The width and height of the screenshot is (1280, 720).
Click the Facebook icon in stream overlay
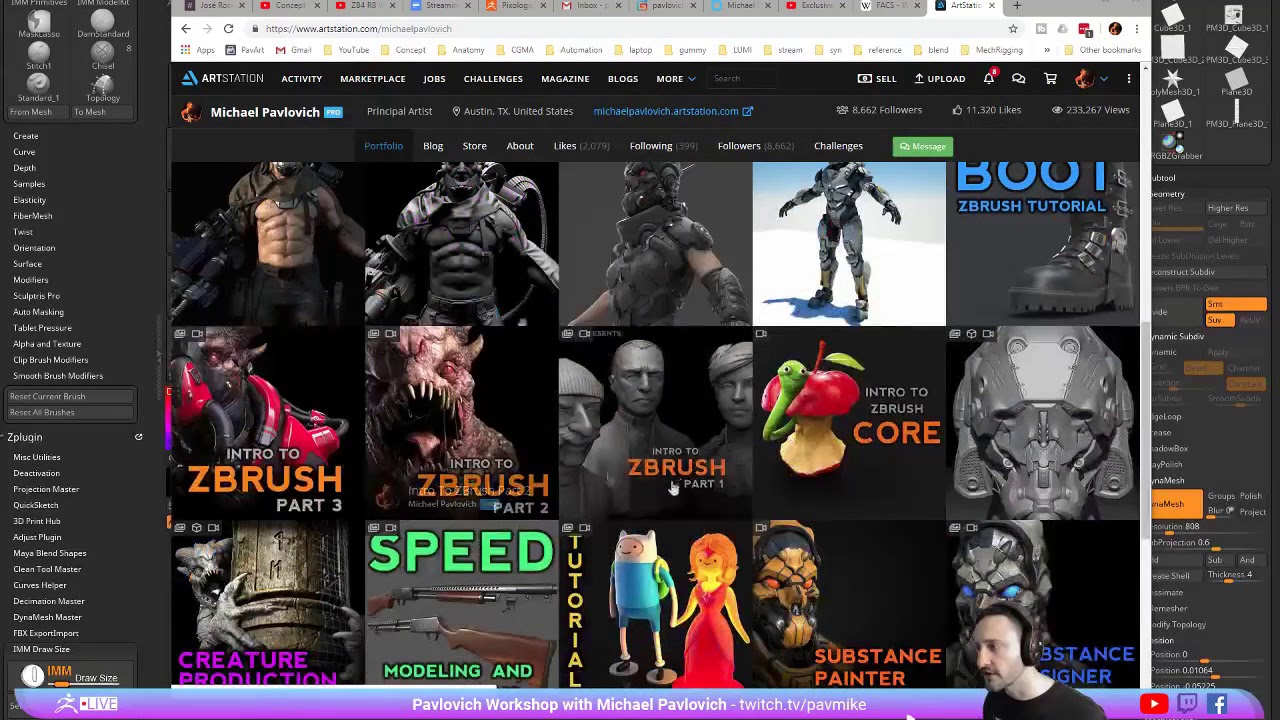pyautogui.click(x=1218, y=704)
